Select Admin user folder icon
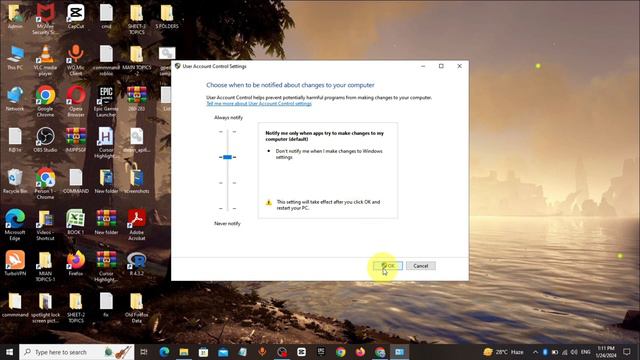Image resolution: width=640 pixels, height=360 pixels. [x=15, y=16]
